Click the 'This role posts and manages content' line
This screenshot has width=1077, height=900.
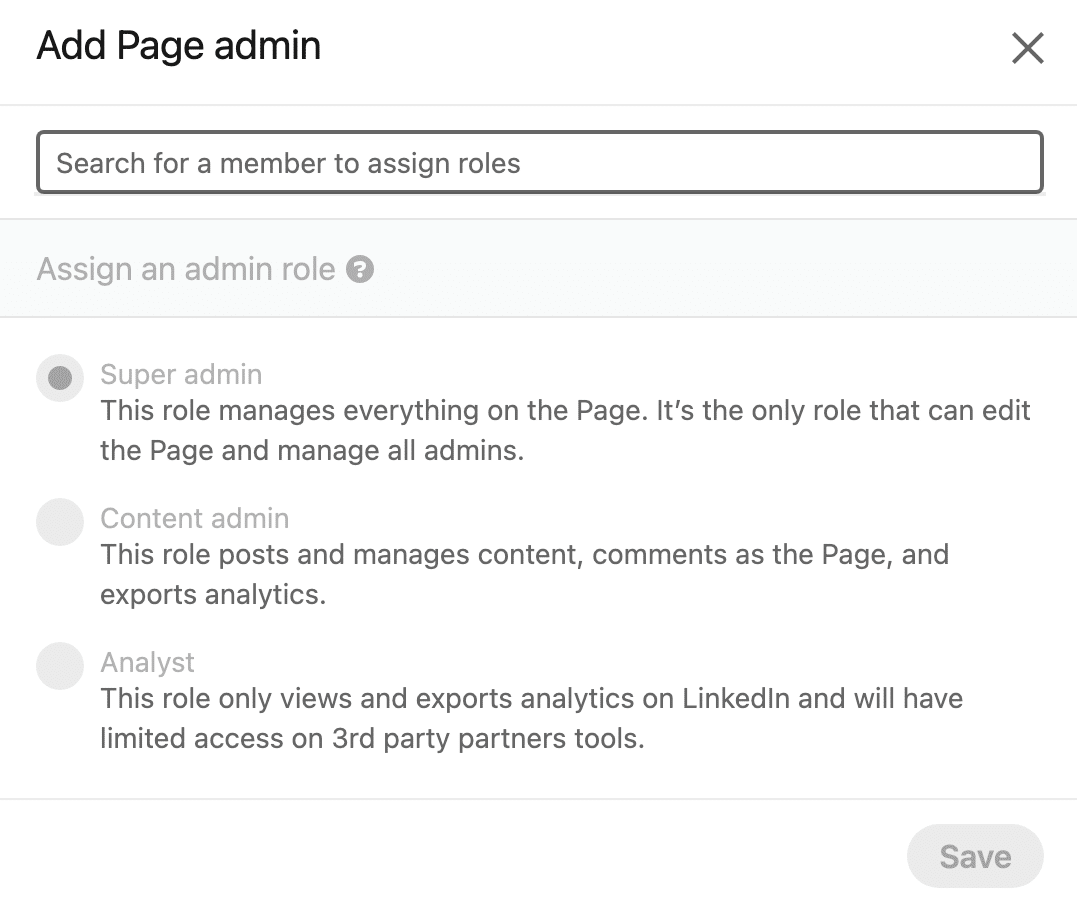[x=524, y=555]
